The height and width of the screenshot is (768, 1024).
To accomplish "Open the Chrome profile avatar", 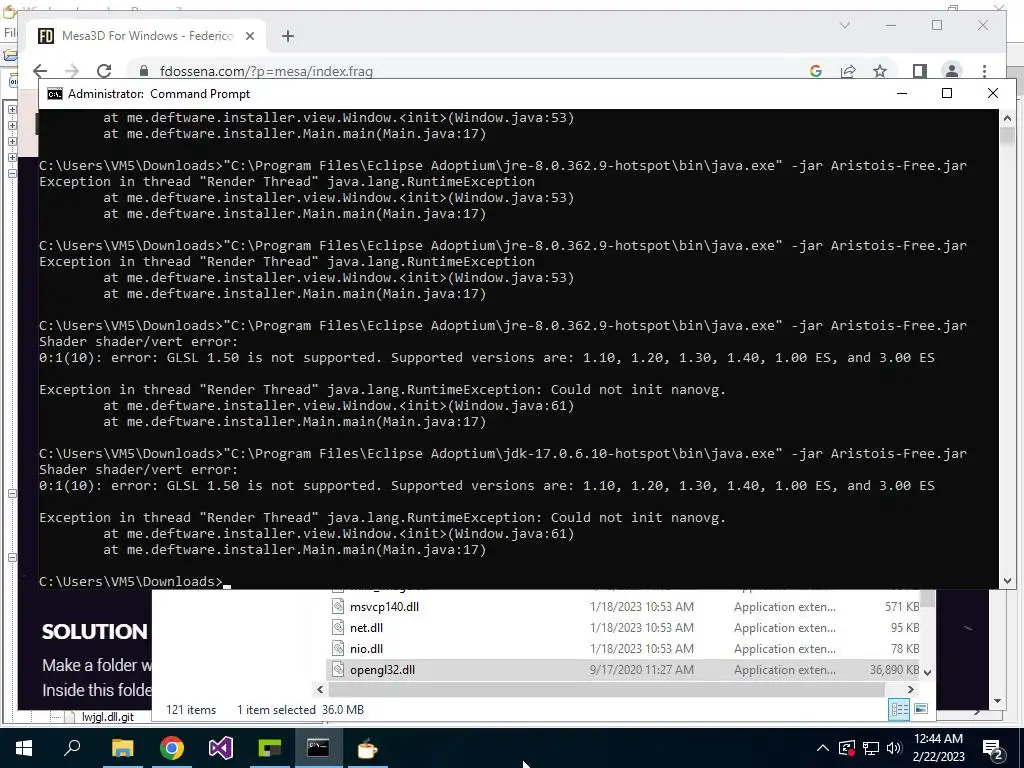I will (x=952, y=71).
